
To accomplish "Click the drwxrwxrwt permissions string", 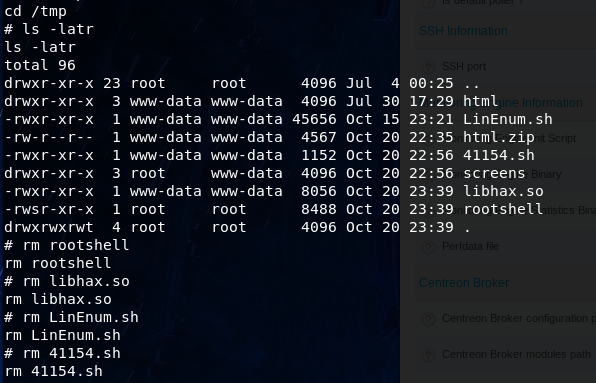I will [49, 227].
